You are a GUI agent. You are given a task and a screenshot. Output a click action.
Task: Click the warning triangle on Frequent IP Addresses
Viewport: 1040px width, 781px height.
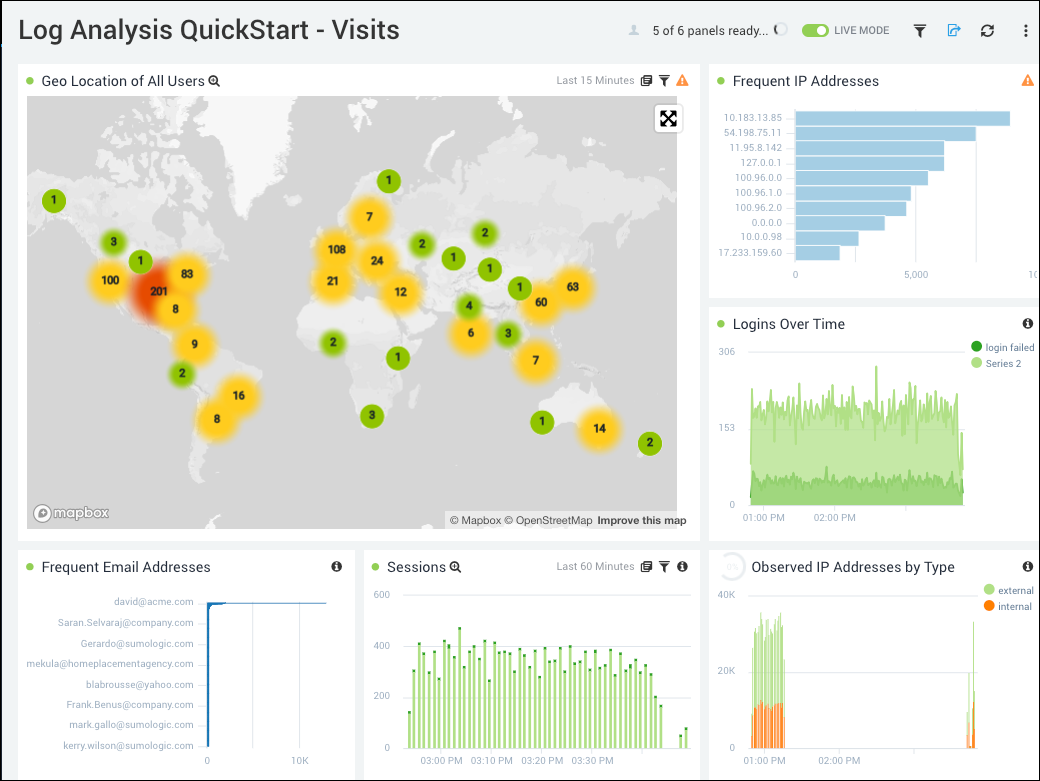point(1028,80)
